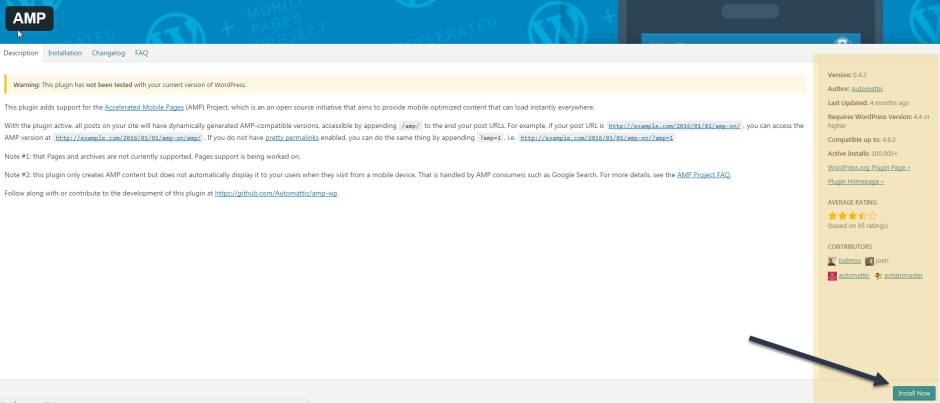Click the 'Note #1' paragraph
The height and width of the screenshot is (403, 940).
pos(152,157)
